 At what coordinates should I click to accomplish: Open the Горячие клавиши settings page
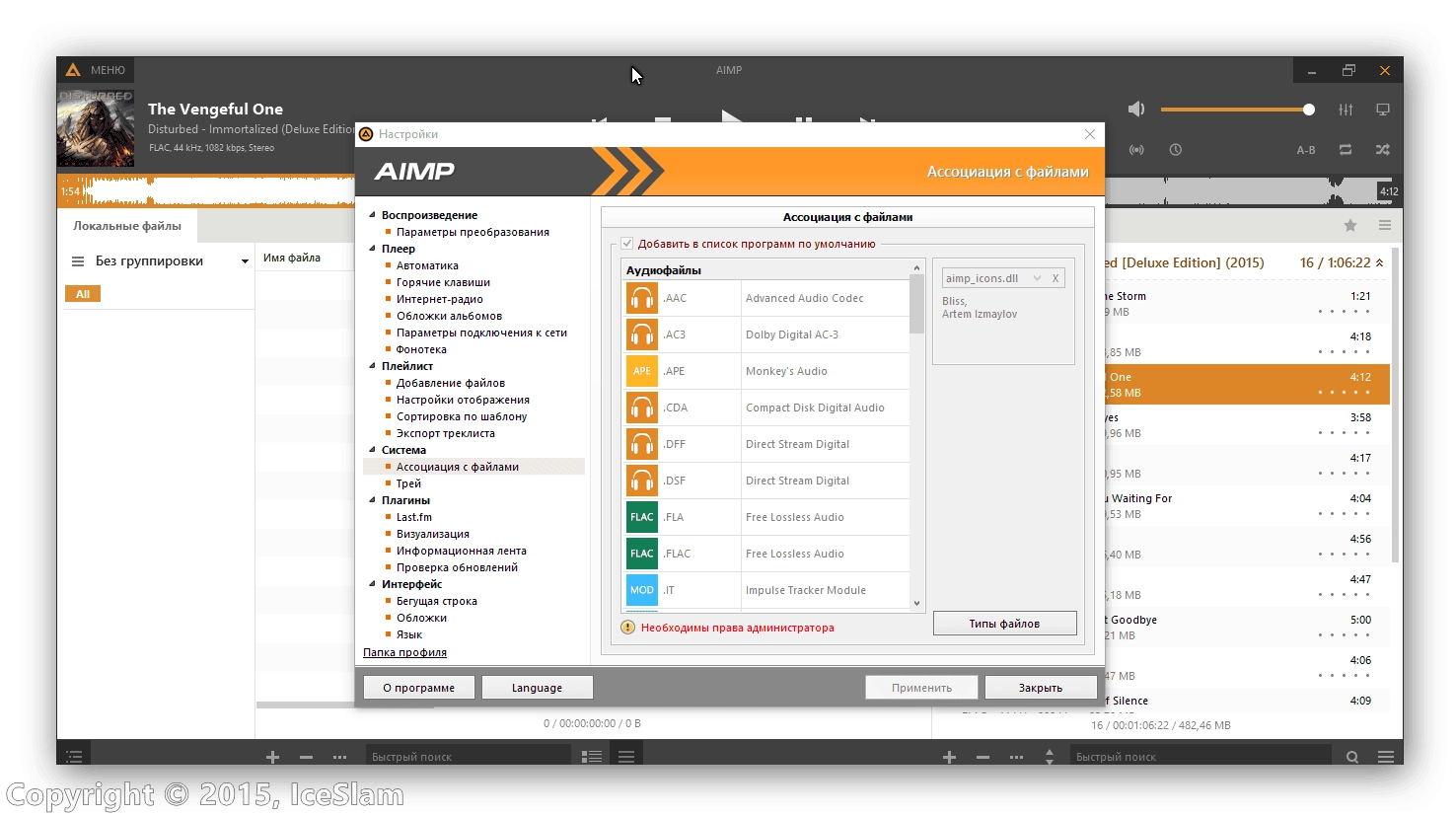pyautogui.click(x=443, y=282)
